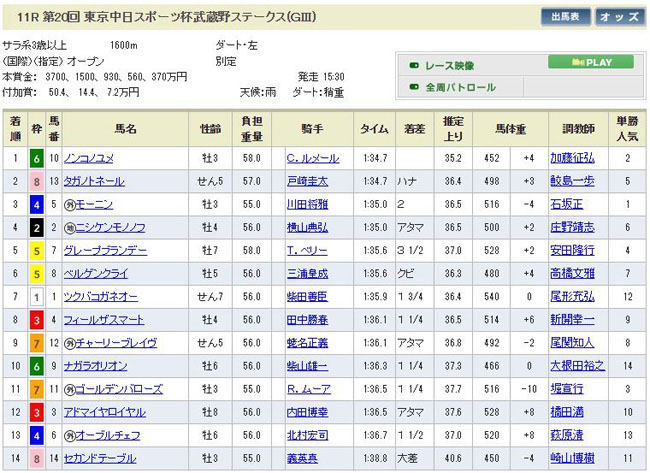Image resolution: width=650 pixels, height=473 pixels.
Task: Click jockey R.ムーア link
Action: point(312,389)
